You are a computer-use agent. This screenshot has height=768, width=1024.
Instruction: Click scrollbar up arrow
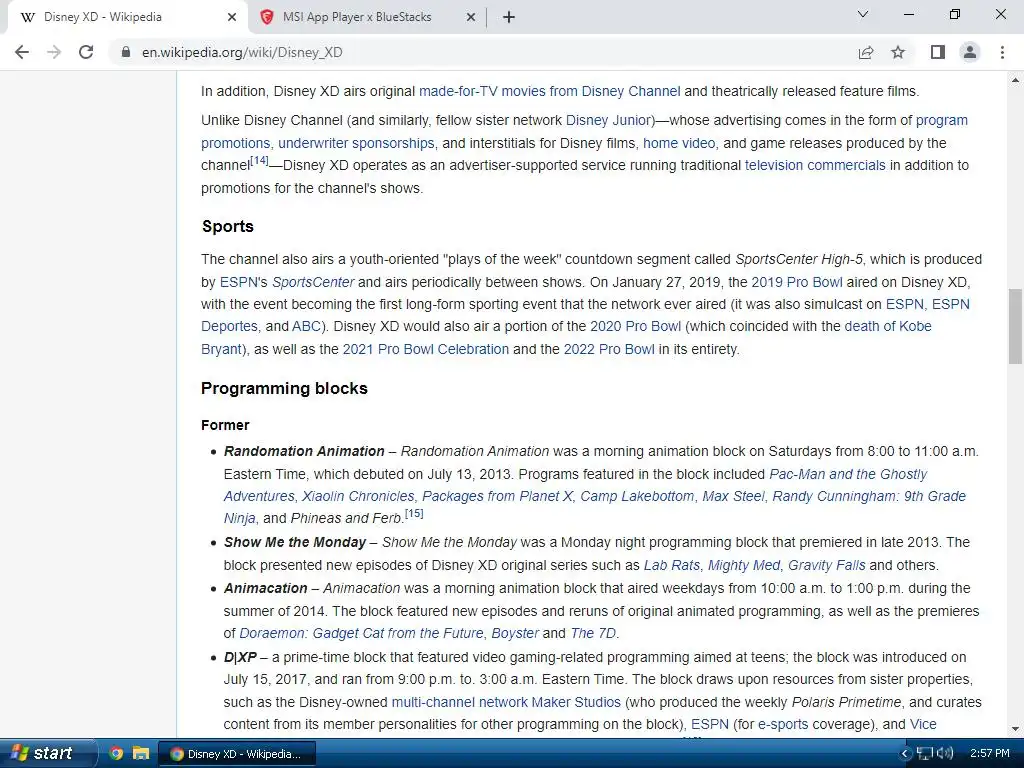coord(1015,80)
